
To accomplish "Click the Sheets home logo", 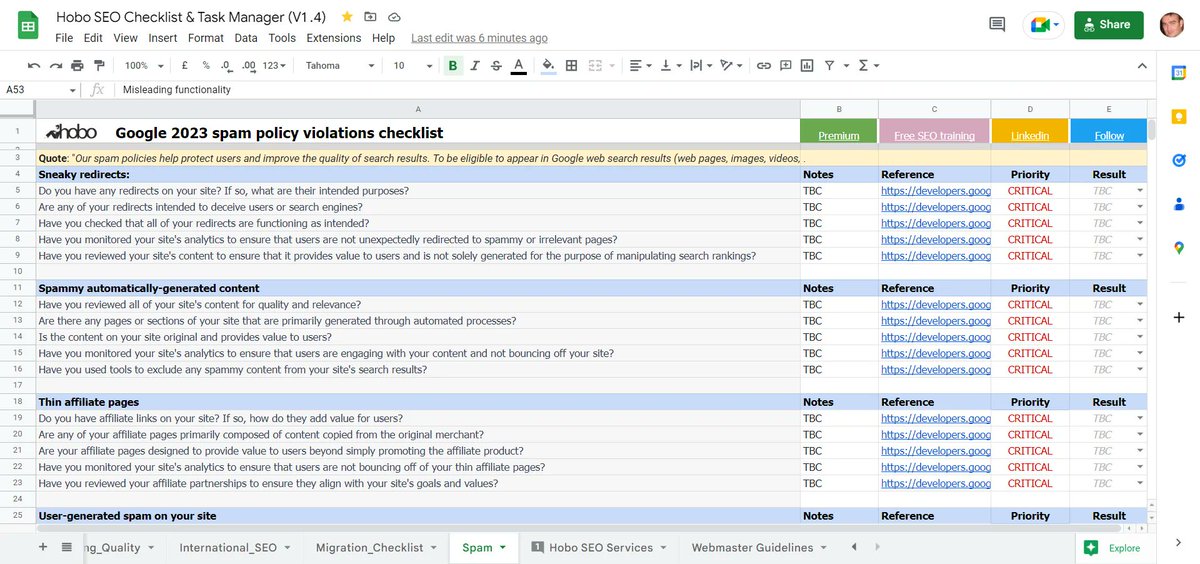I will pos(28,26).
